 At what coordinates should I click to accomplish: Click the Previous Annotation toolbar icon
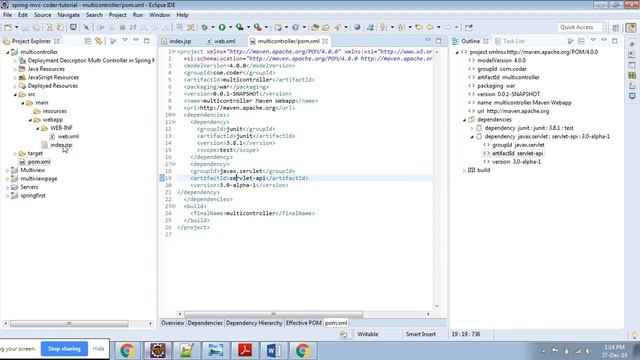point(401,27)
